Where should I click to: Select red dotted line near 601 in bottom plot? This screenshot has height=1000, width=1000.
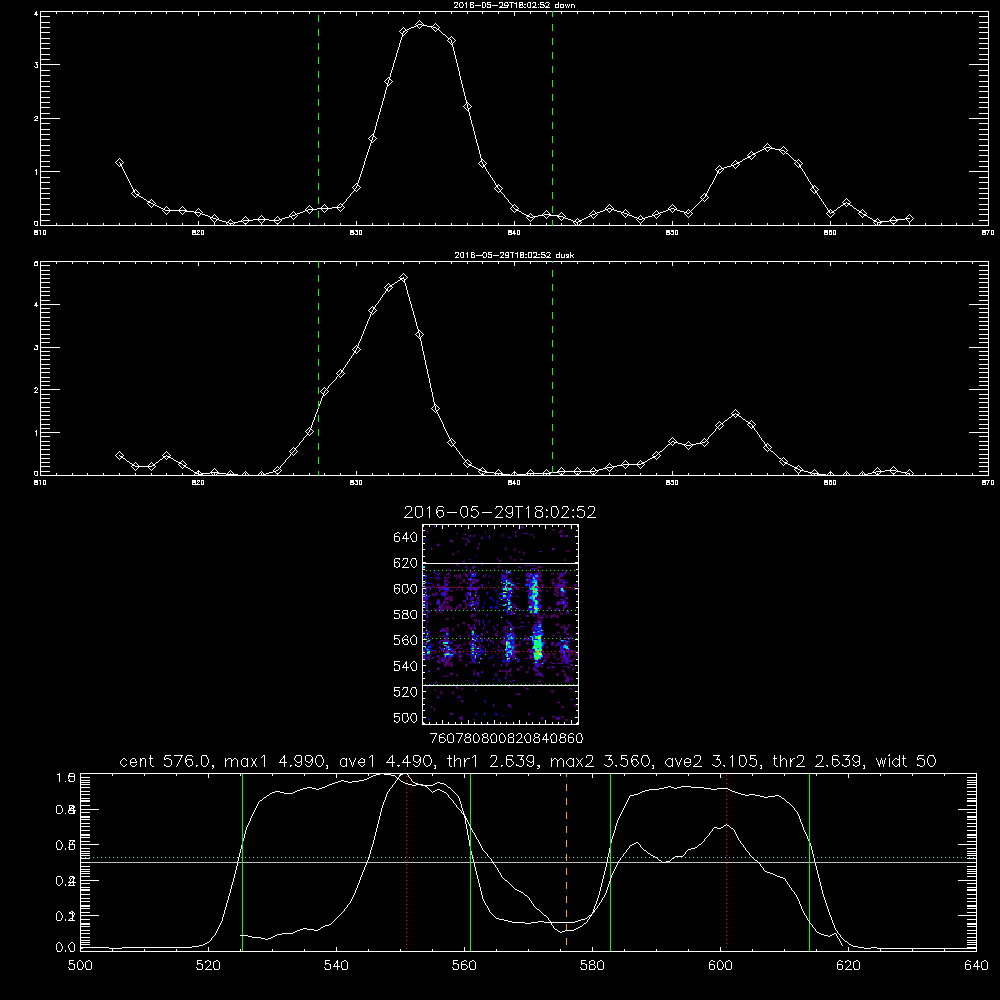tap(726, 861)
